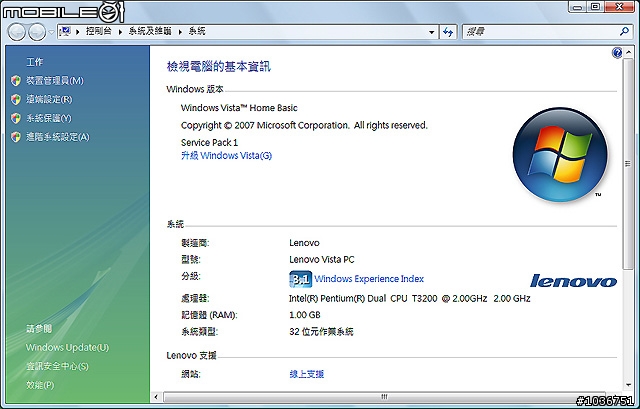Minimize the System window
640x409 pixels.
pyautogui.click(x=577, y=7)
